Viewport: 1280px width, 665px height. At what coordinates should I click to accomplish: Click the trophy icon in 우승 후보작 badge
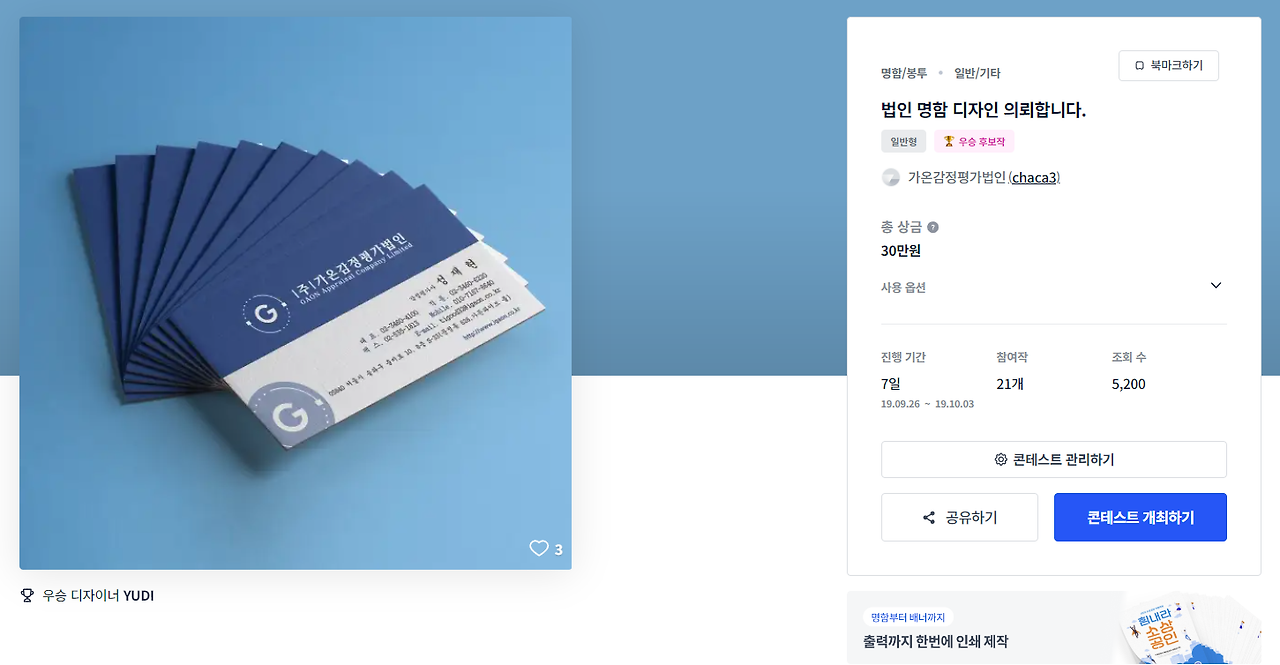tap(949, 142)
